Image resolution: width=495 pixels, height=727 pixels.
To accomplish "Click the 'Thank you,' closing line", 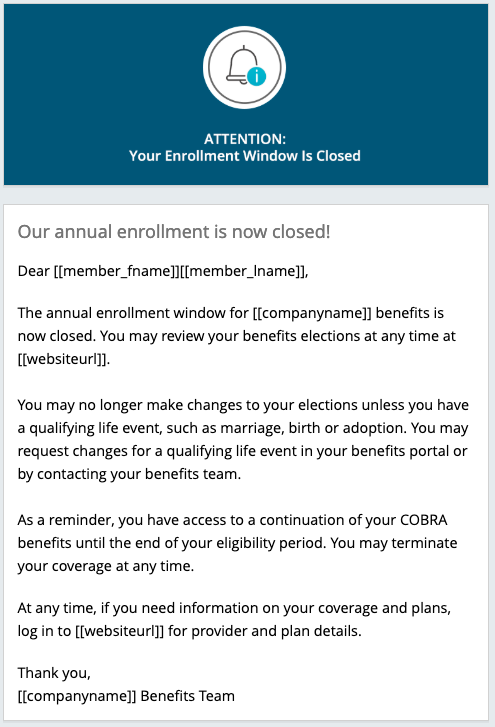I will coord(54,673).
